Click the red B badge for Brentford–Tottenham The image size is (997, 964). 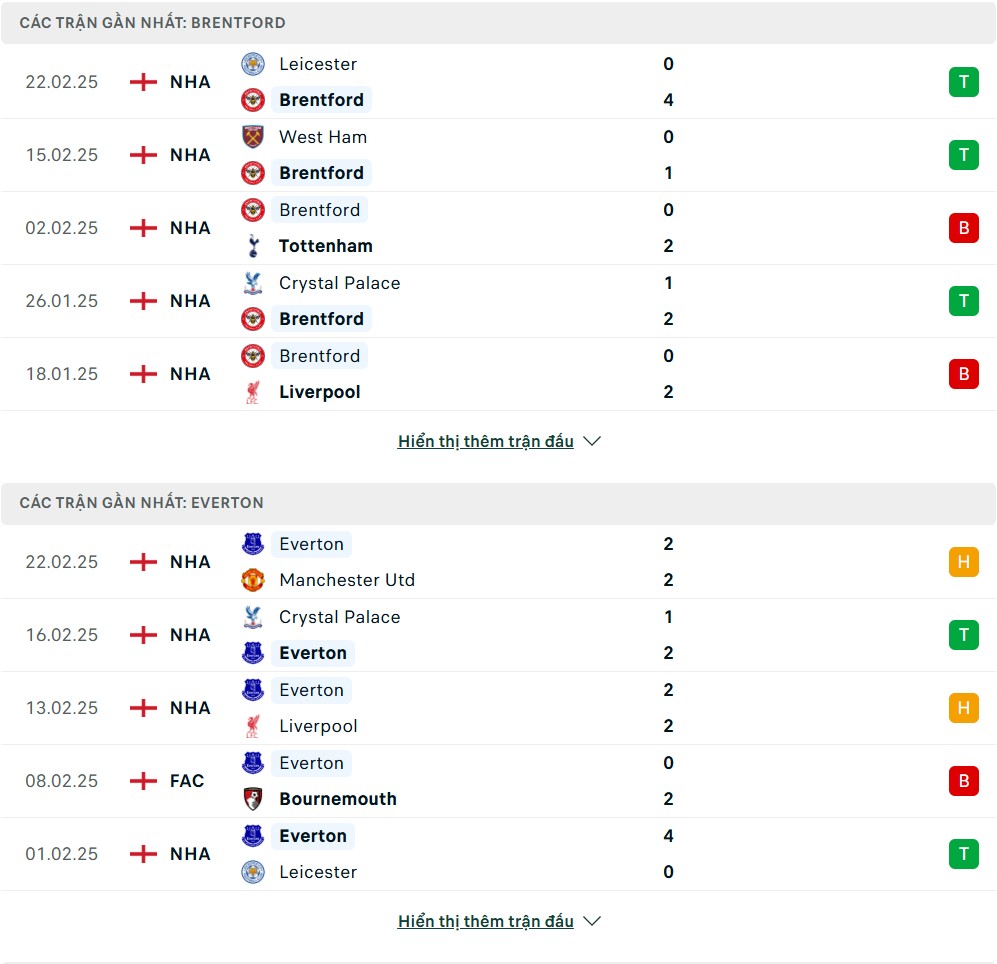[963, 228]
